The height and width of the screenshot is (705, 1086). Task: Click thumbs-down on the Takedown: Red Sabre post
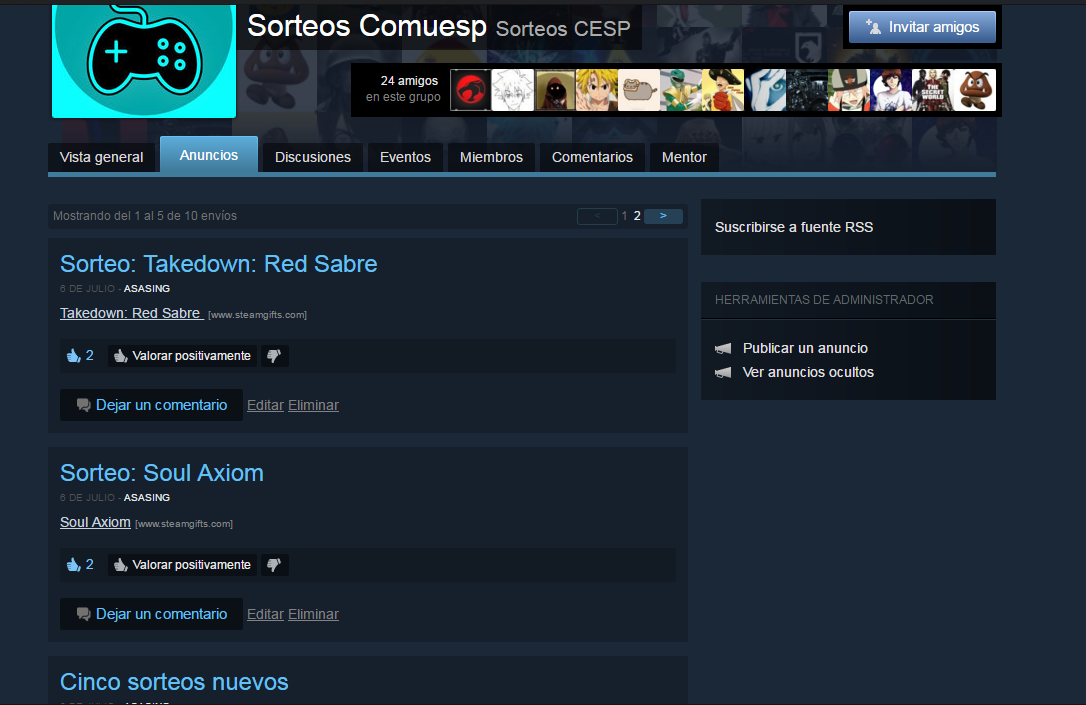pos(274,356)
